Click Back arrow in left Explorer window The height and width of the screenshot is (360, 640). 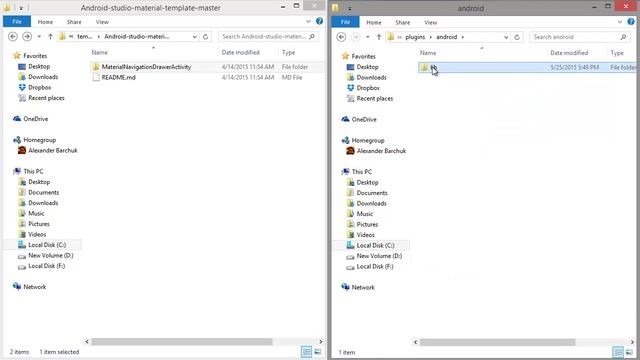point(13,37)
